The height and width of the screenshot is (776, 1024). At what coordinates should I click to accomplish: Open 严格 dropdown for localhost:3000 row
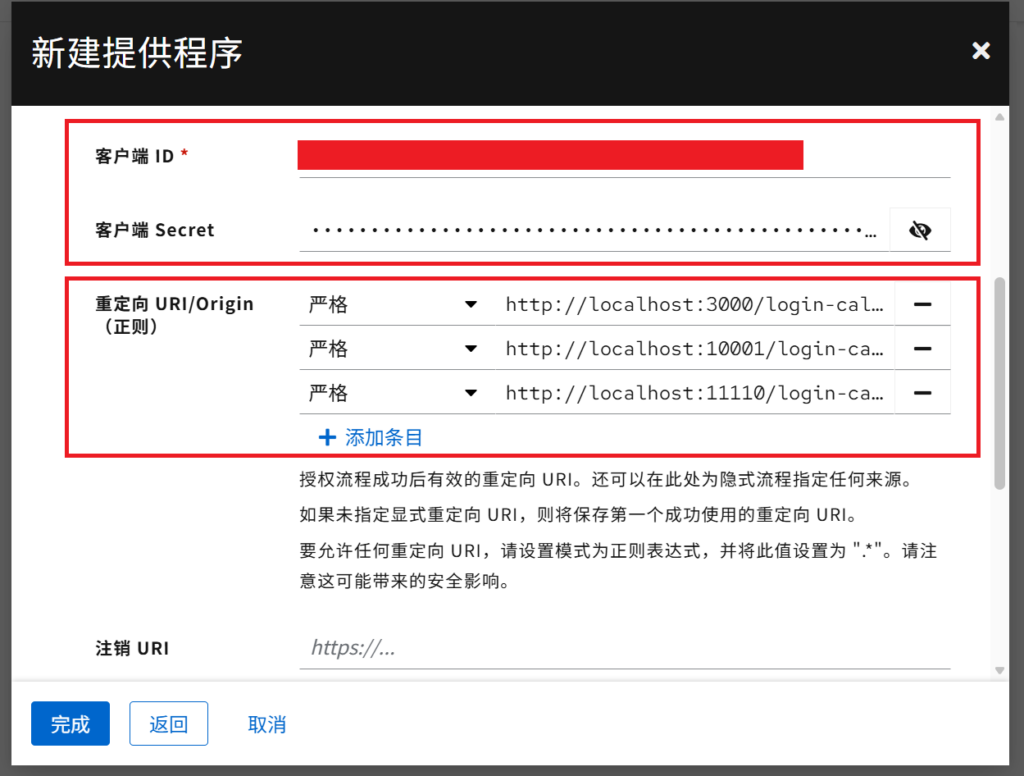pos(395,304)
